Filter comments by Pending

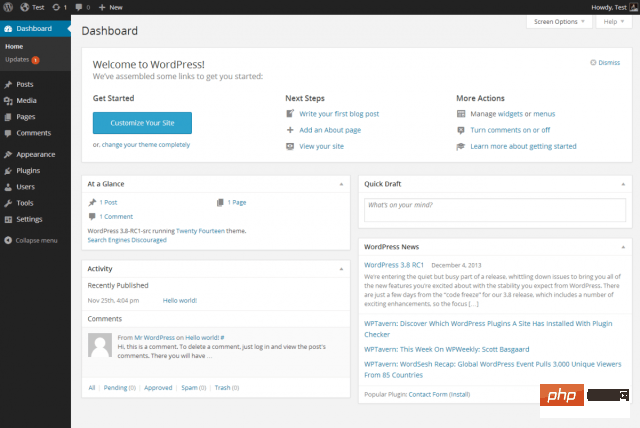116,388
